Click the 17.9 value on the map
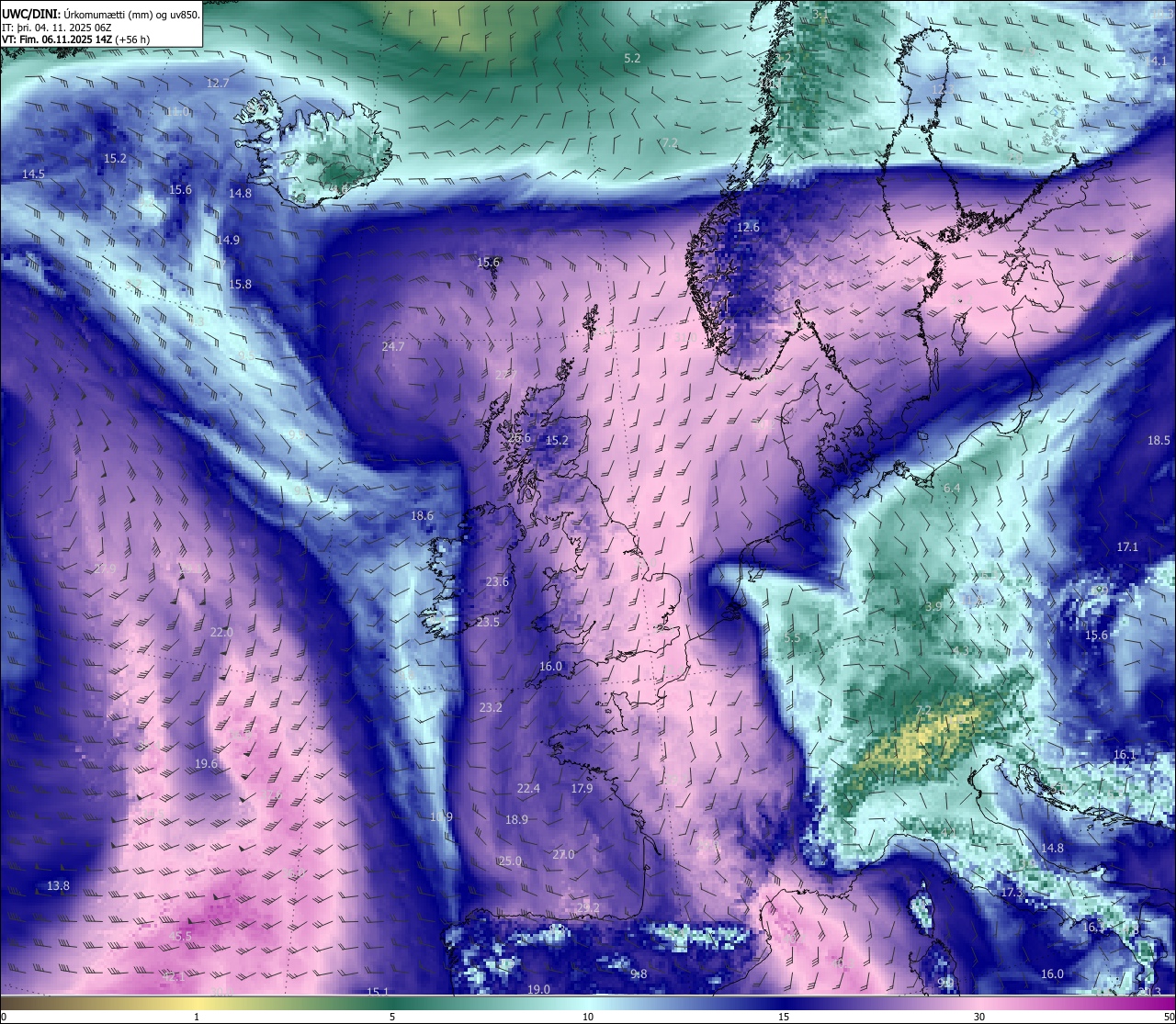The width and height of the screenshot is (1176, 1024). 582,788
